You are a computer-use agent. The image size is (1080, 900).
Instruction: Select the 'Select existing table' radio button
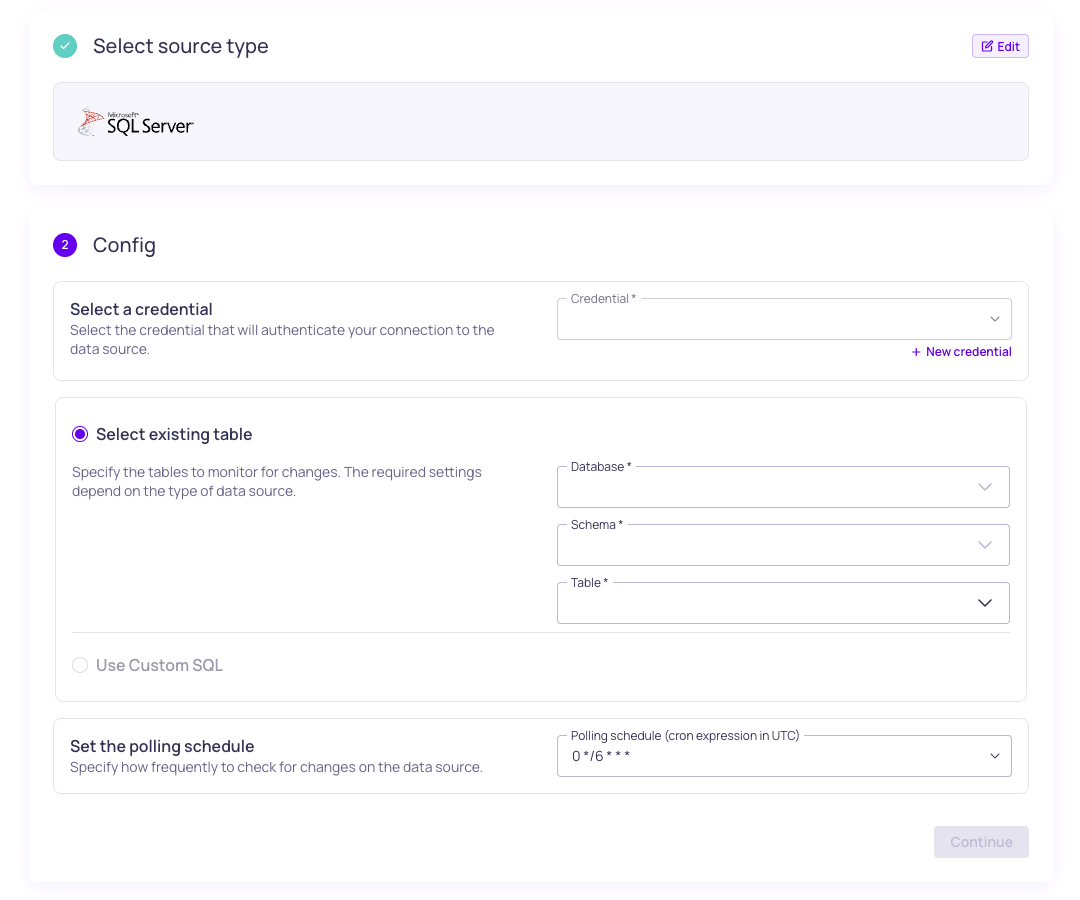coord(80,434)
